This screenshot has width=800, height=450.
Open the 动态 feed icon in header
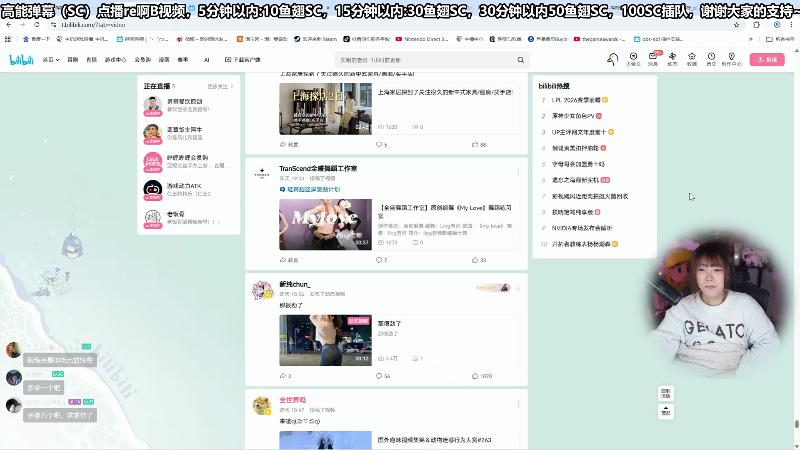pos(672,59)
